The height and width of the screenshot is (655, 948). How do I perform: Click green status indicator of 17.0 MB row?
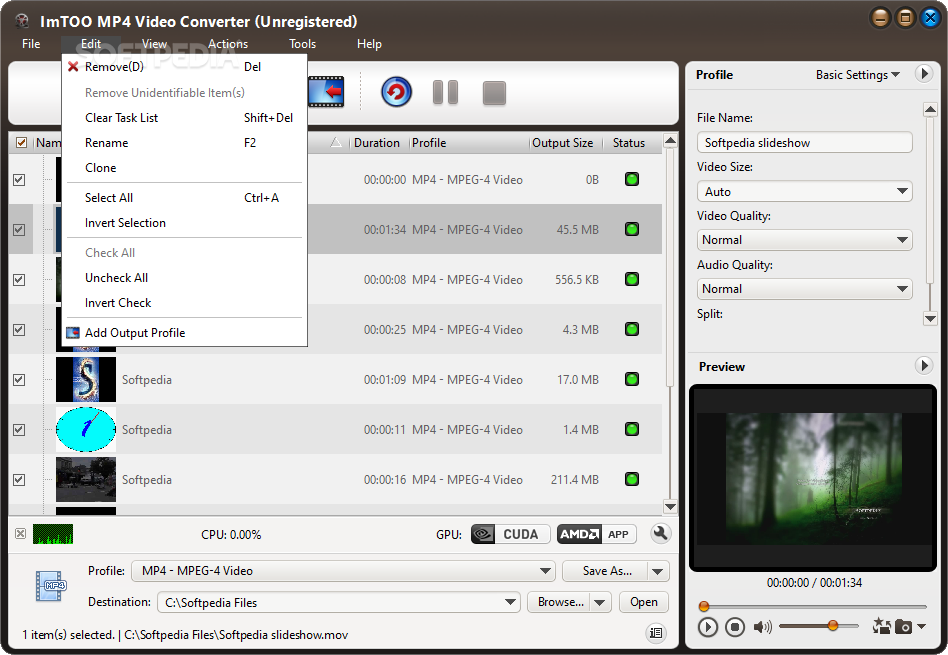pos(632,379)
